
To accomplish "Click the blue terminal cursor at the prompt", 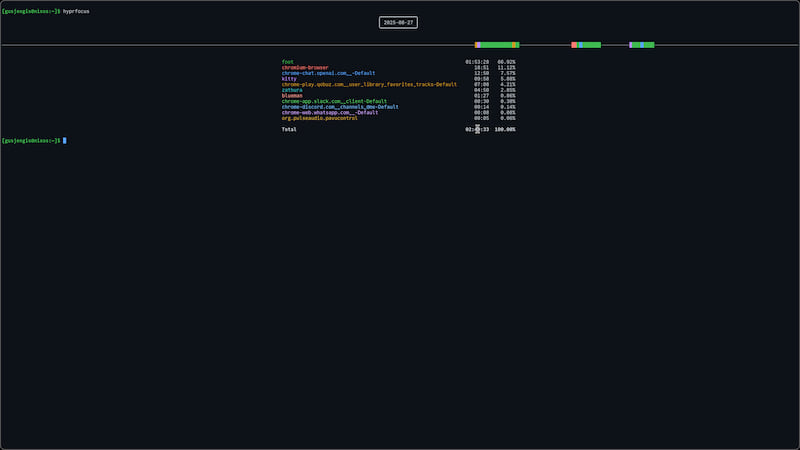I will pyautogui.click(x=64, y=140).
